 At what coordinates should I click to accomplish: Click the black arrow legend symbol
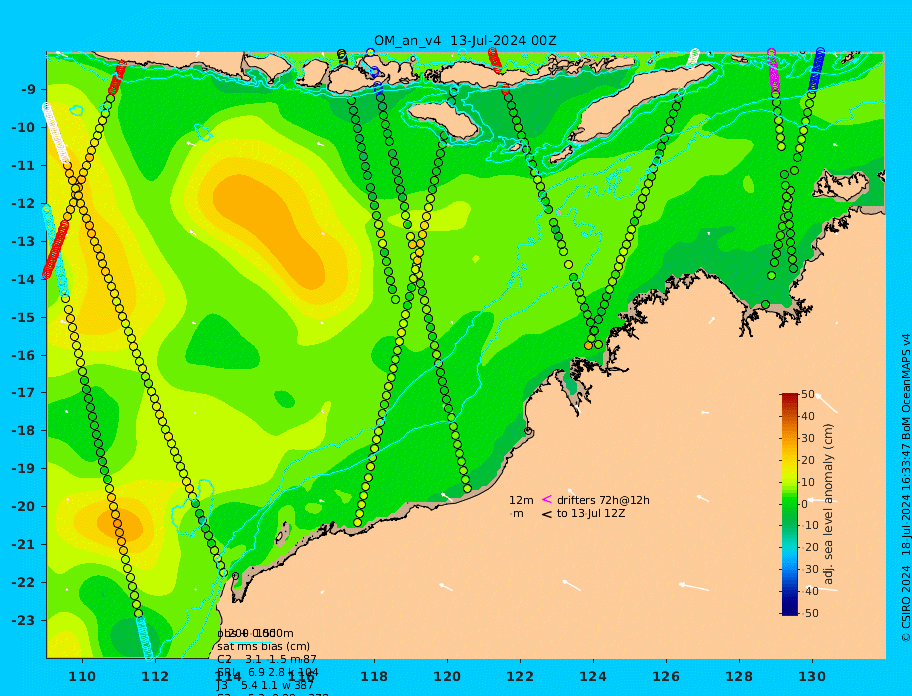pos(547,514)
